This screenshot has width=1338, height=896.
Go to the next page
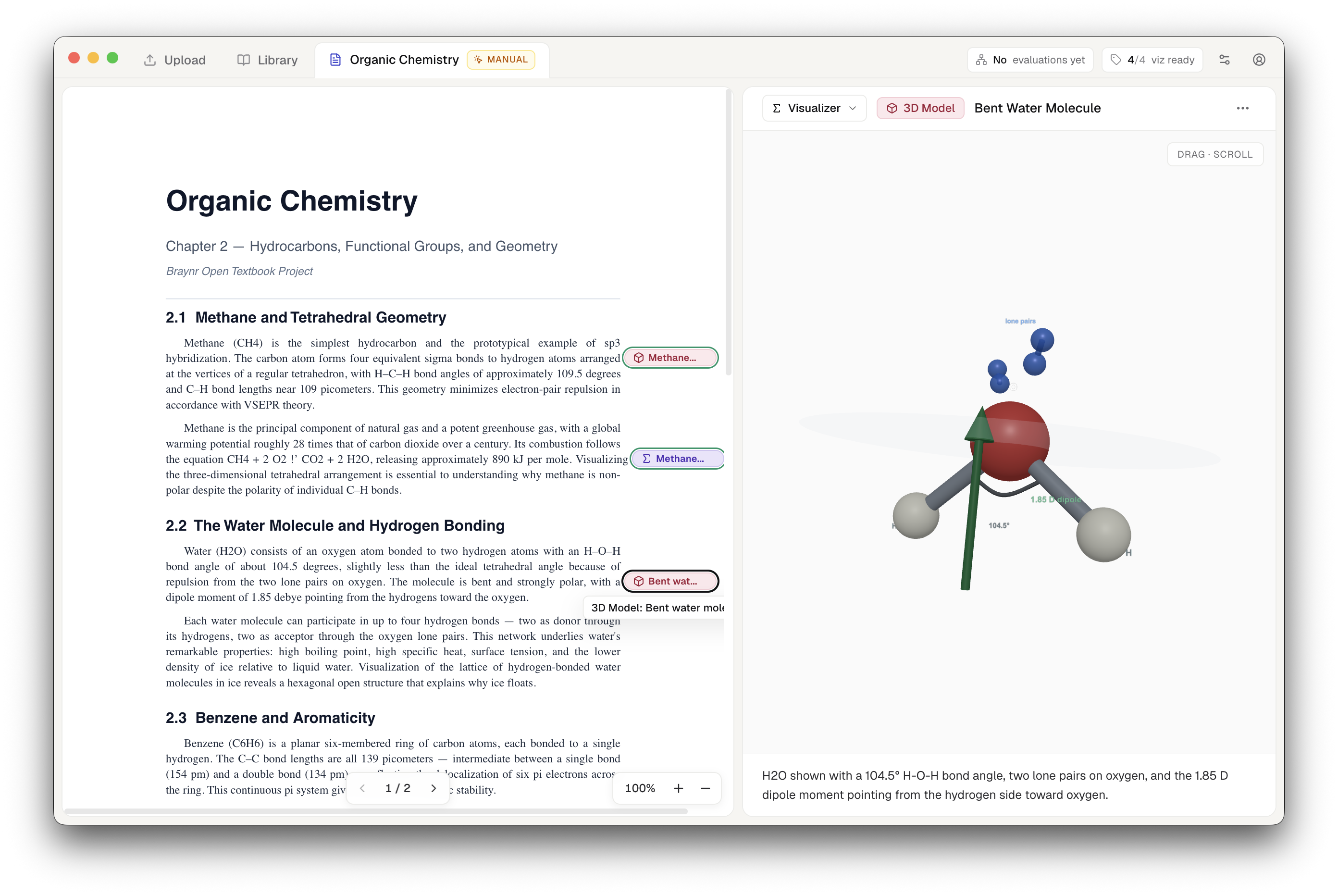(434, 788)
